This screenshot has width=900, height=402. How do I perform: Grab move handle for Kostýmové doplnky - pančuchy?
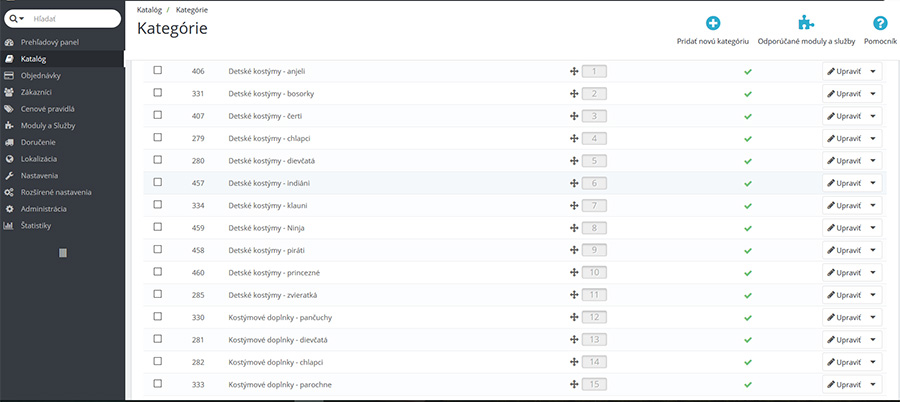(x=573, y=318)
